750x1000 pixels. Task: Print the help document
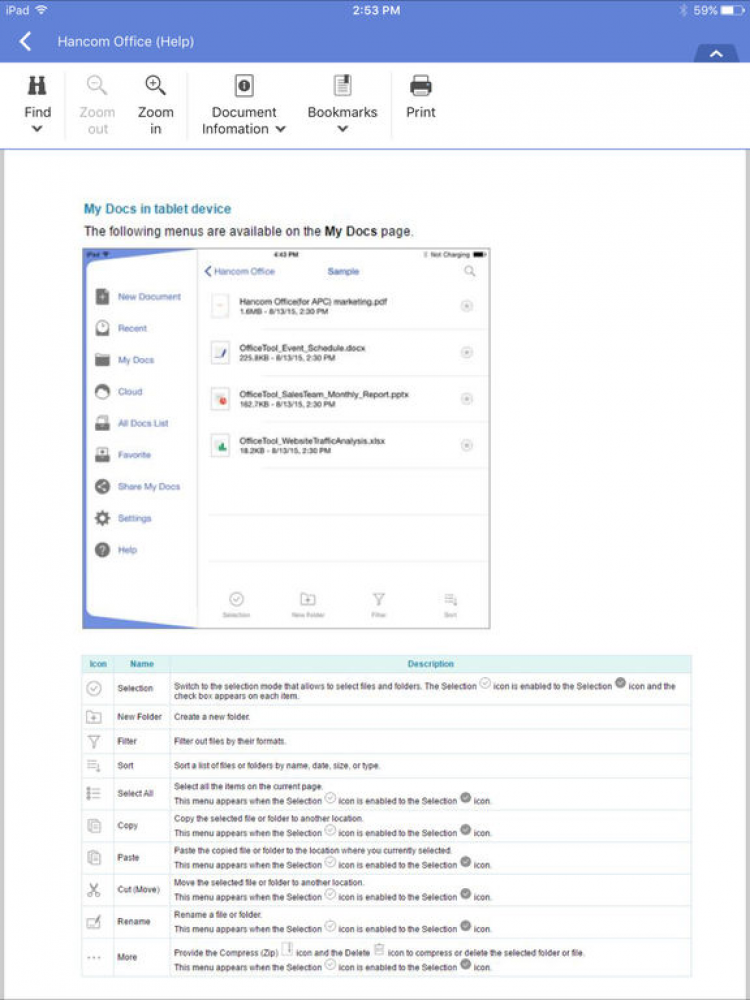[421, 97]
